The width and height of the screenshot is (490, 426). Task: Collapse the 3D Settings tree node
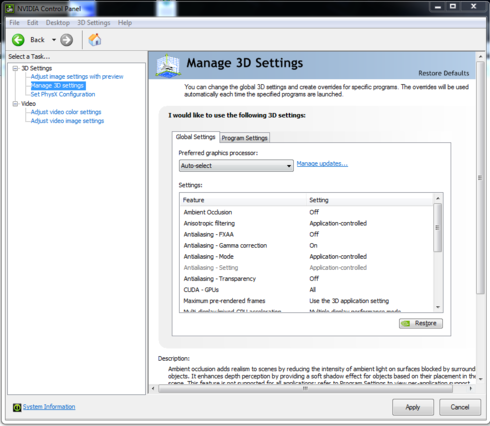[15, 68]
